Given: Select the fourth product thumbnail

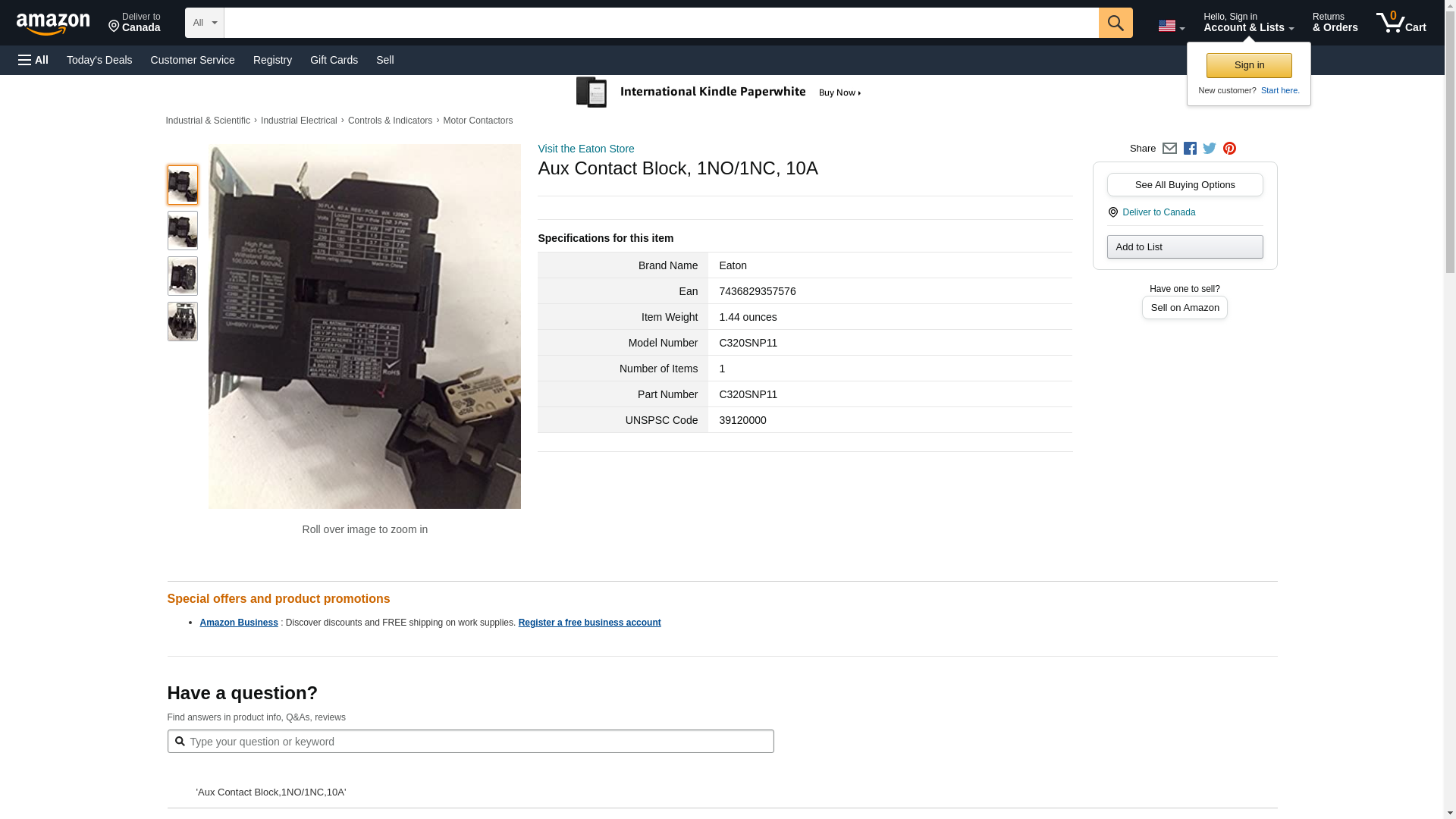Looking at the screenshot, I should pyautogui.click(x=182, y=322).
